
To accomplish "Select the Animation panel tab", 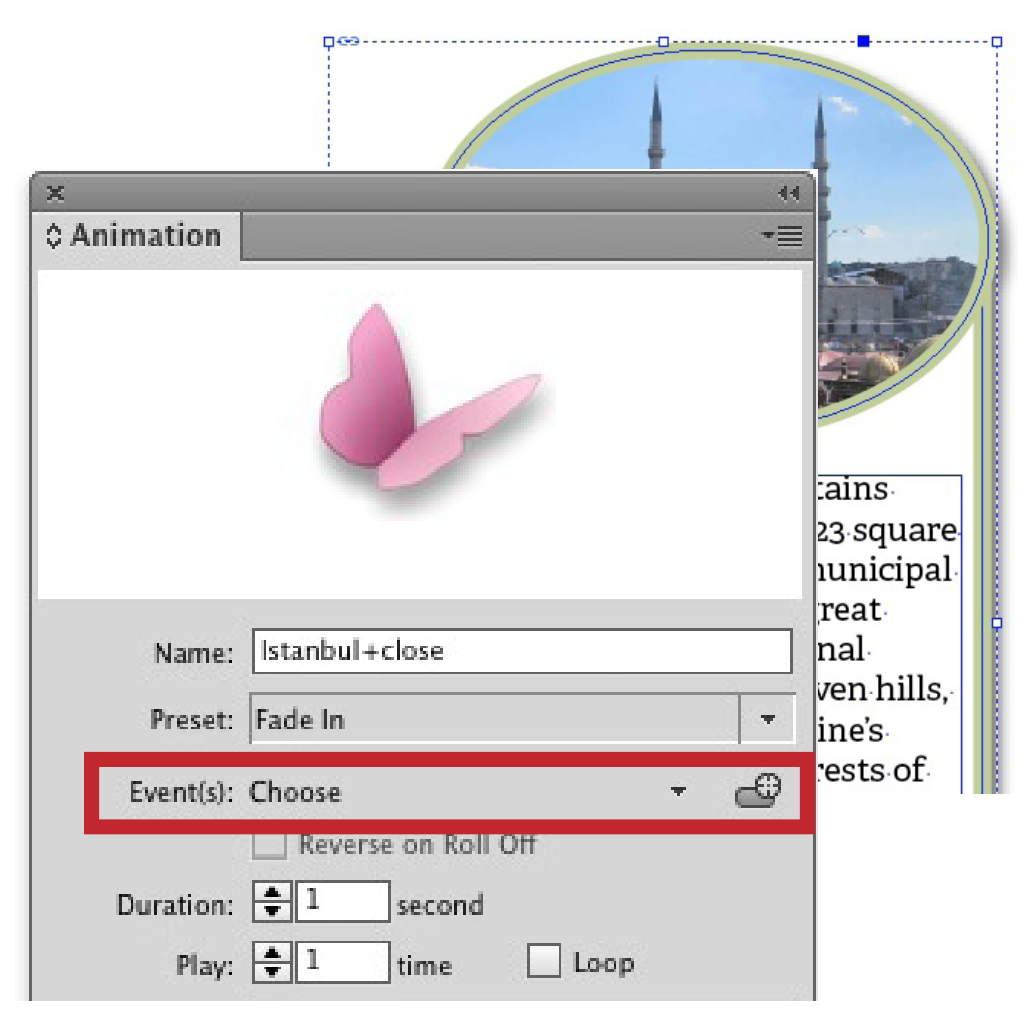I will tap(136, 236).
